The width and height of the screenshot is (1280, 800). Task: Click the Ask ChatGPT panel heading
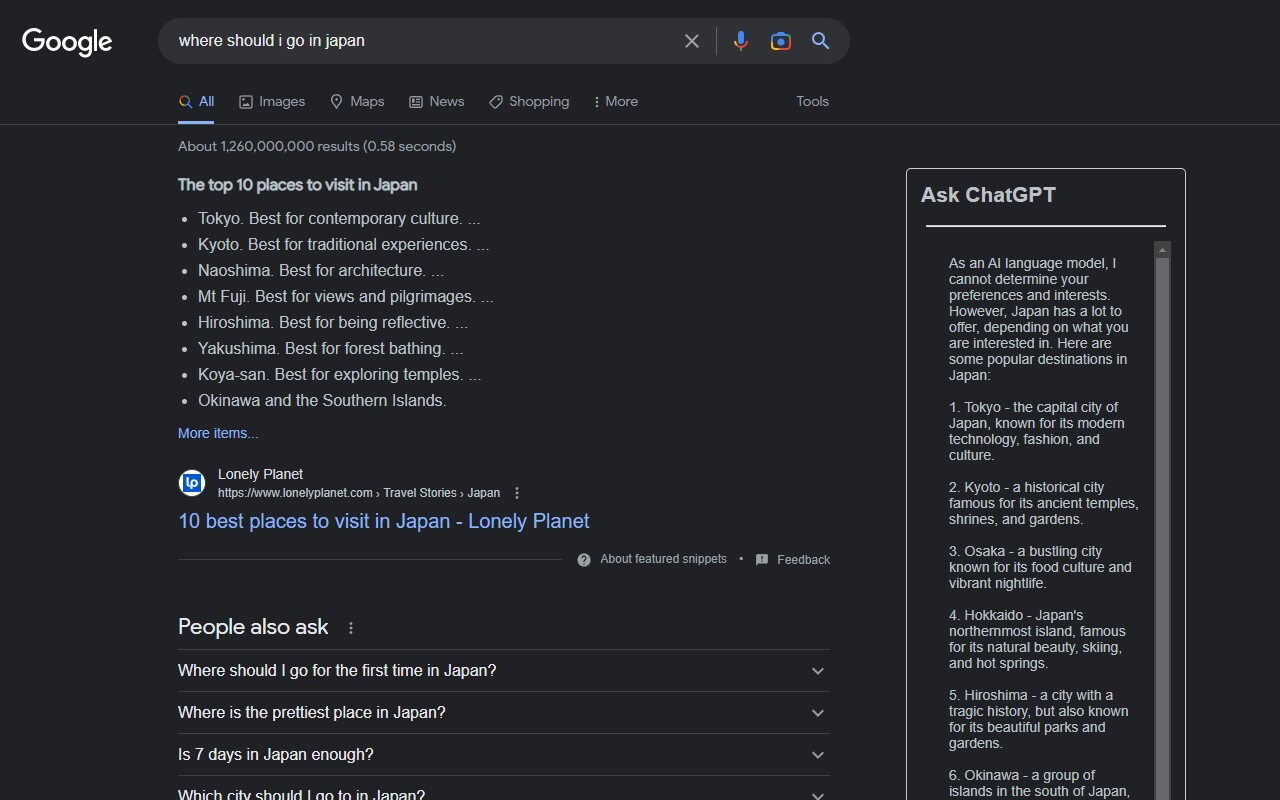point(988,195)
